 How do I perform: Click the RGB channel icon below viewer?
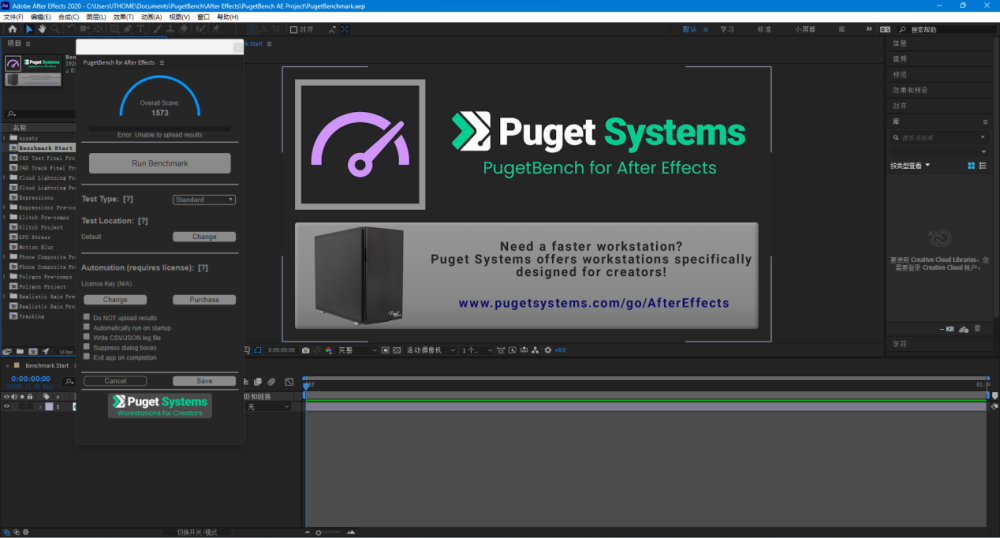328,350
